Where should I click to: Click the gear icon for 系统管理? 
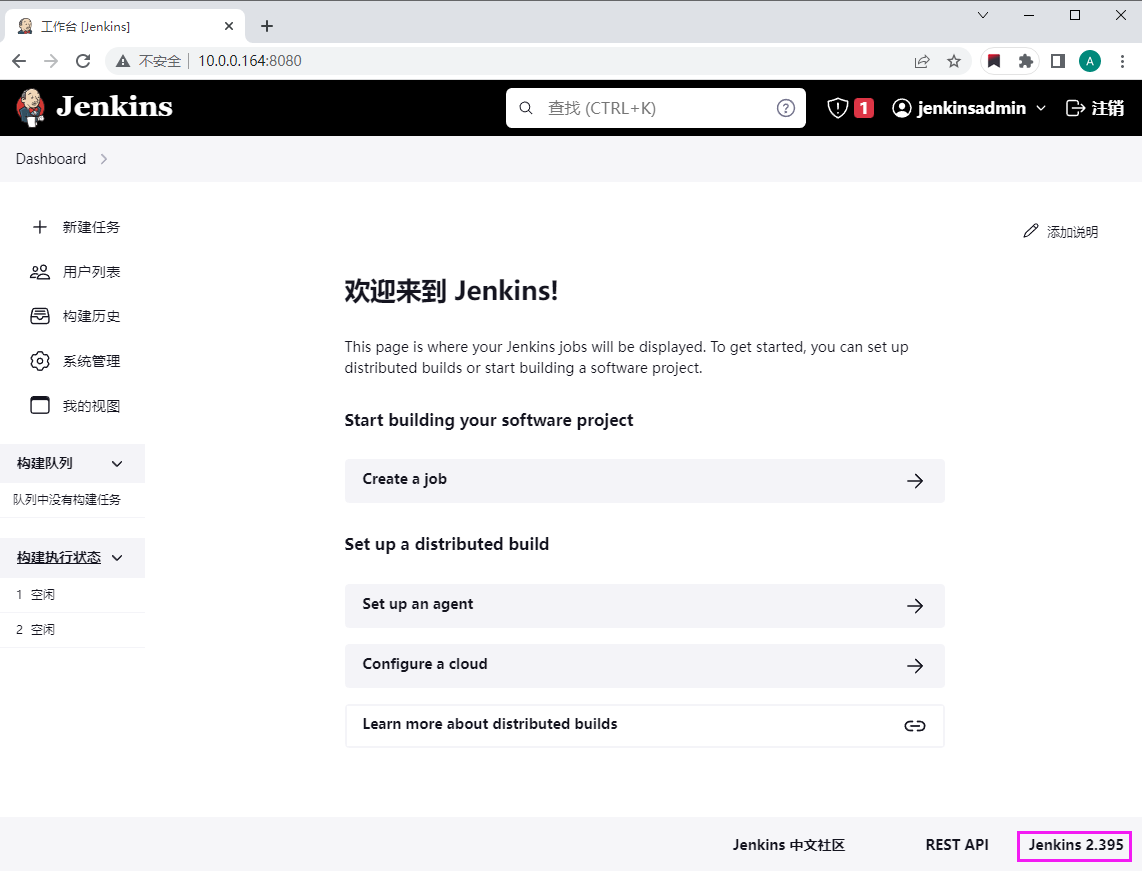coord(40,361)
